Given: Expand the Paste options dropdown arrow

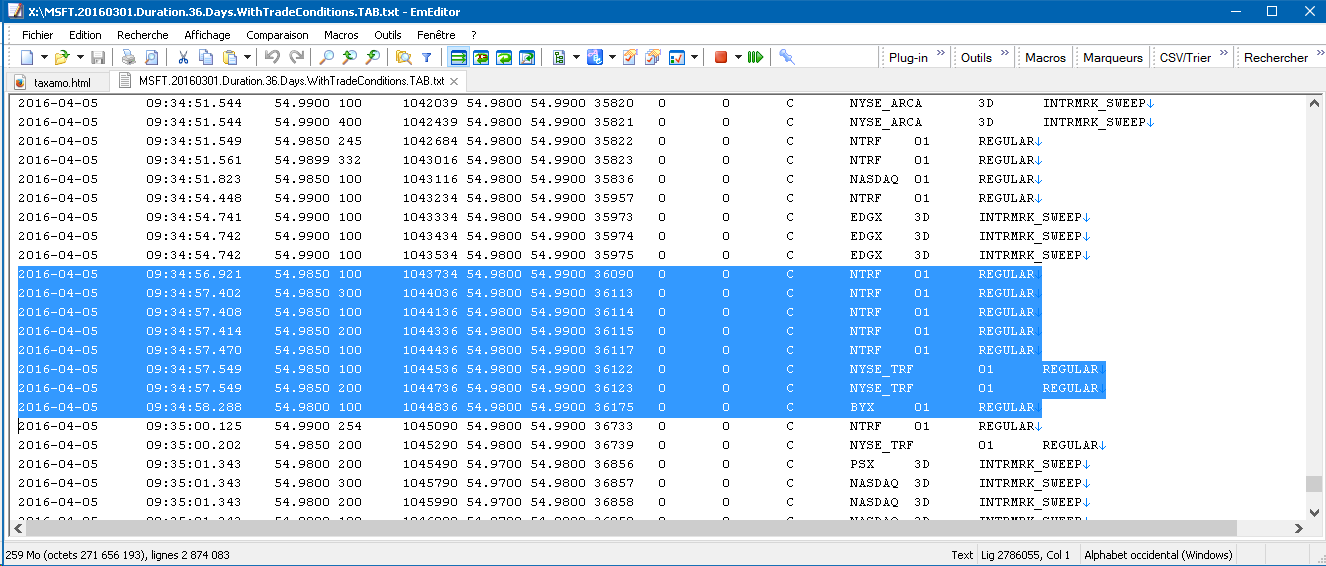Looking at the screenshot, I should tap(247, 57).
